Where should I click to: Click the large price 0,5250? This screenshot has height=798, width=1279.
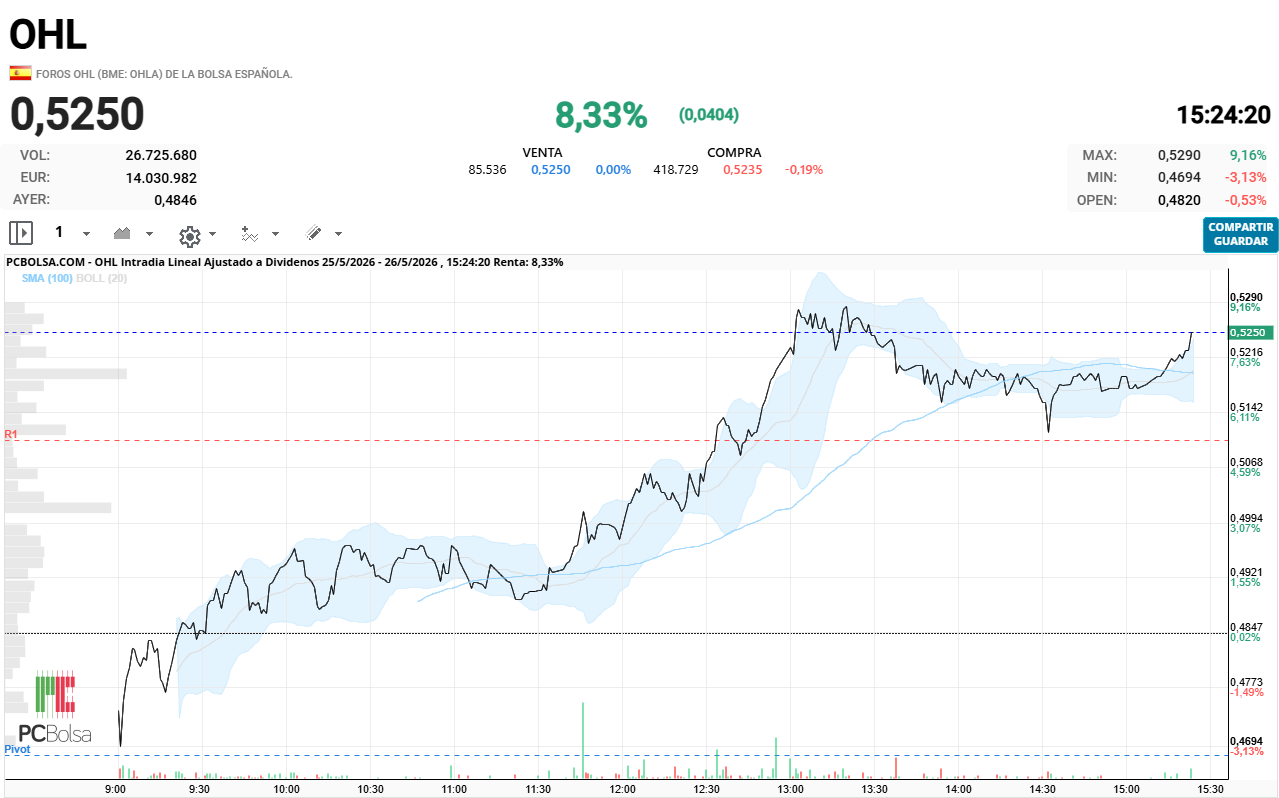pyautogui.click(x=77, y=114)
